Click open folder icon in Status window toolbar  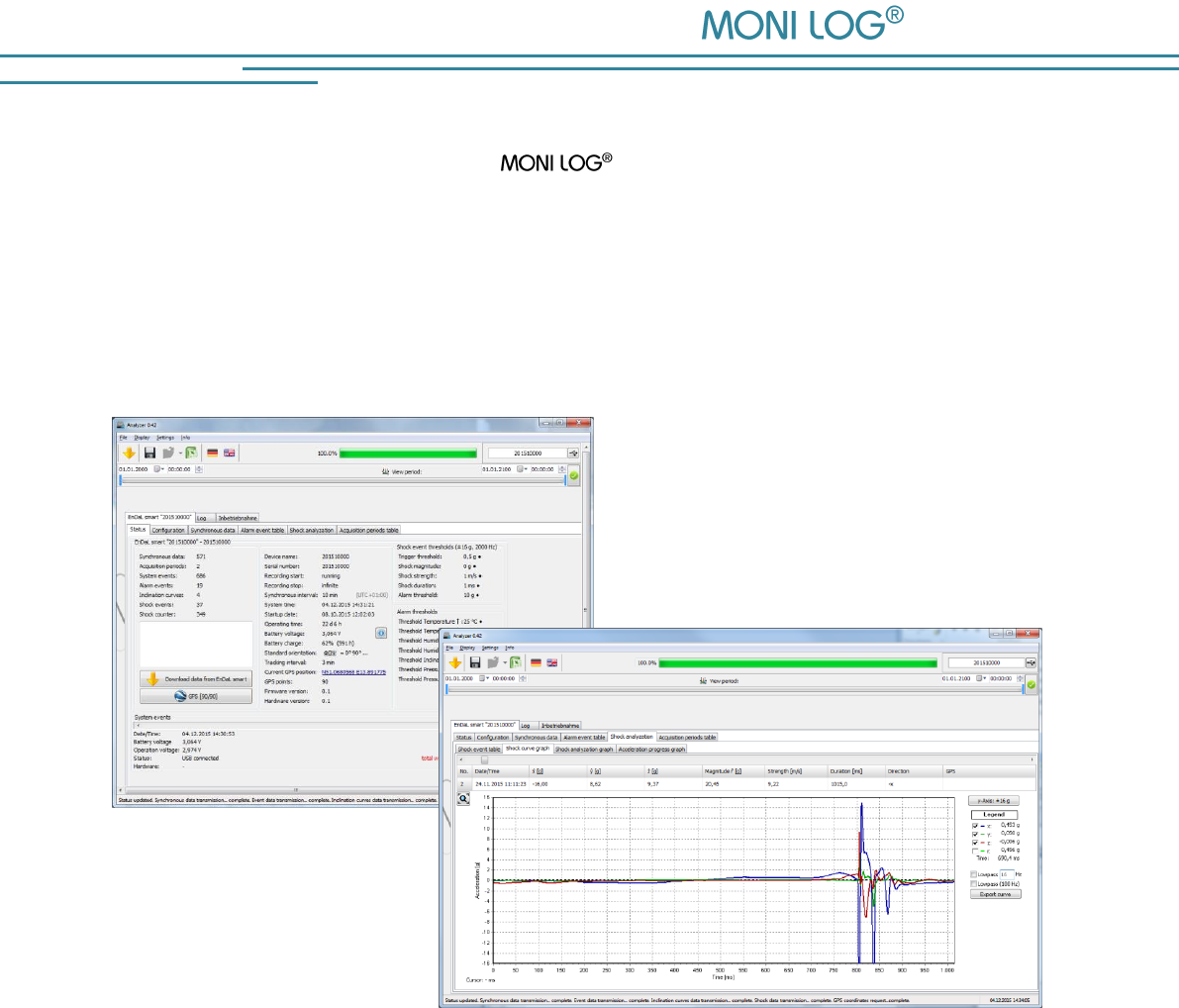click(167, 453)
